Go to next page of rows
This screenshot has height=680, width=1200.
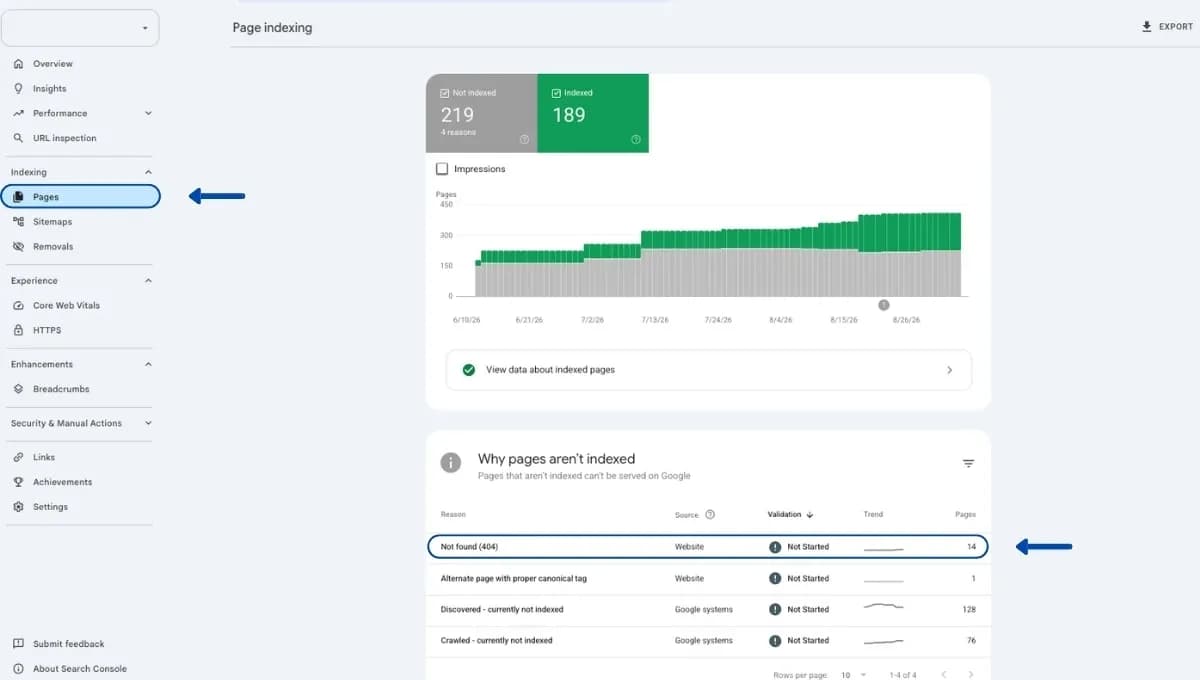pos(970,675)
